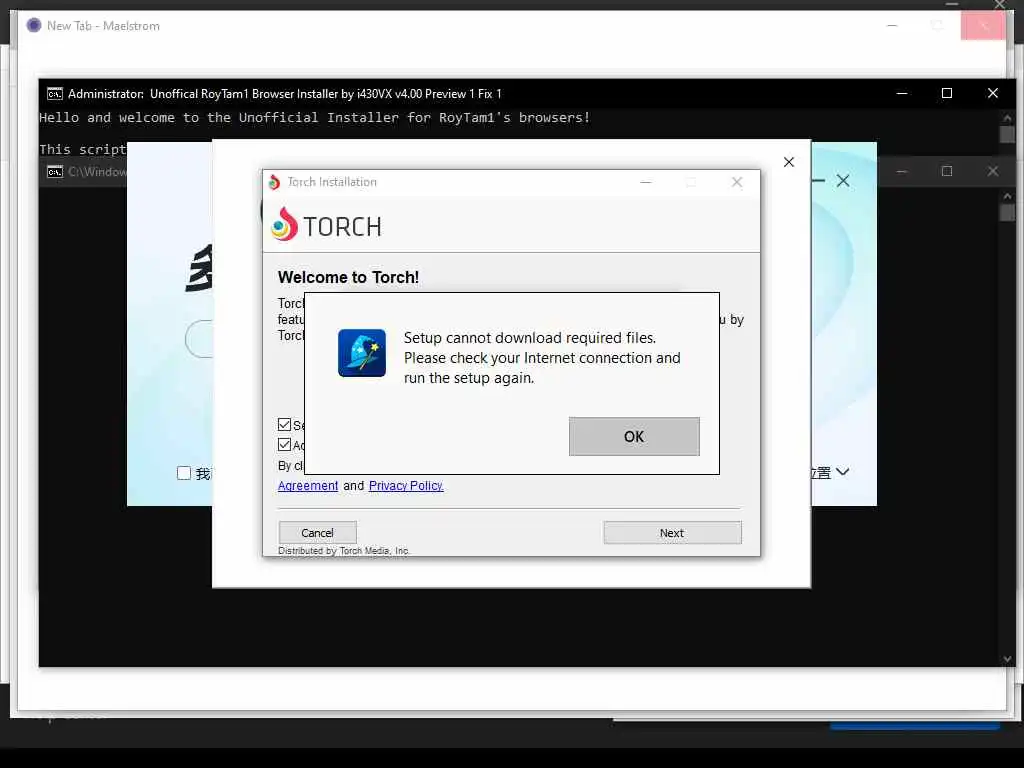Maximize the C:\Windows console window
Viewport: 1024px width, 768px height.
pos(947,171)
